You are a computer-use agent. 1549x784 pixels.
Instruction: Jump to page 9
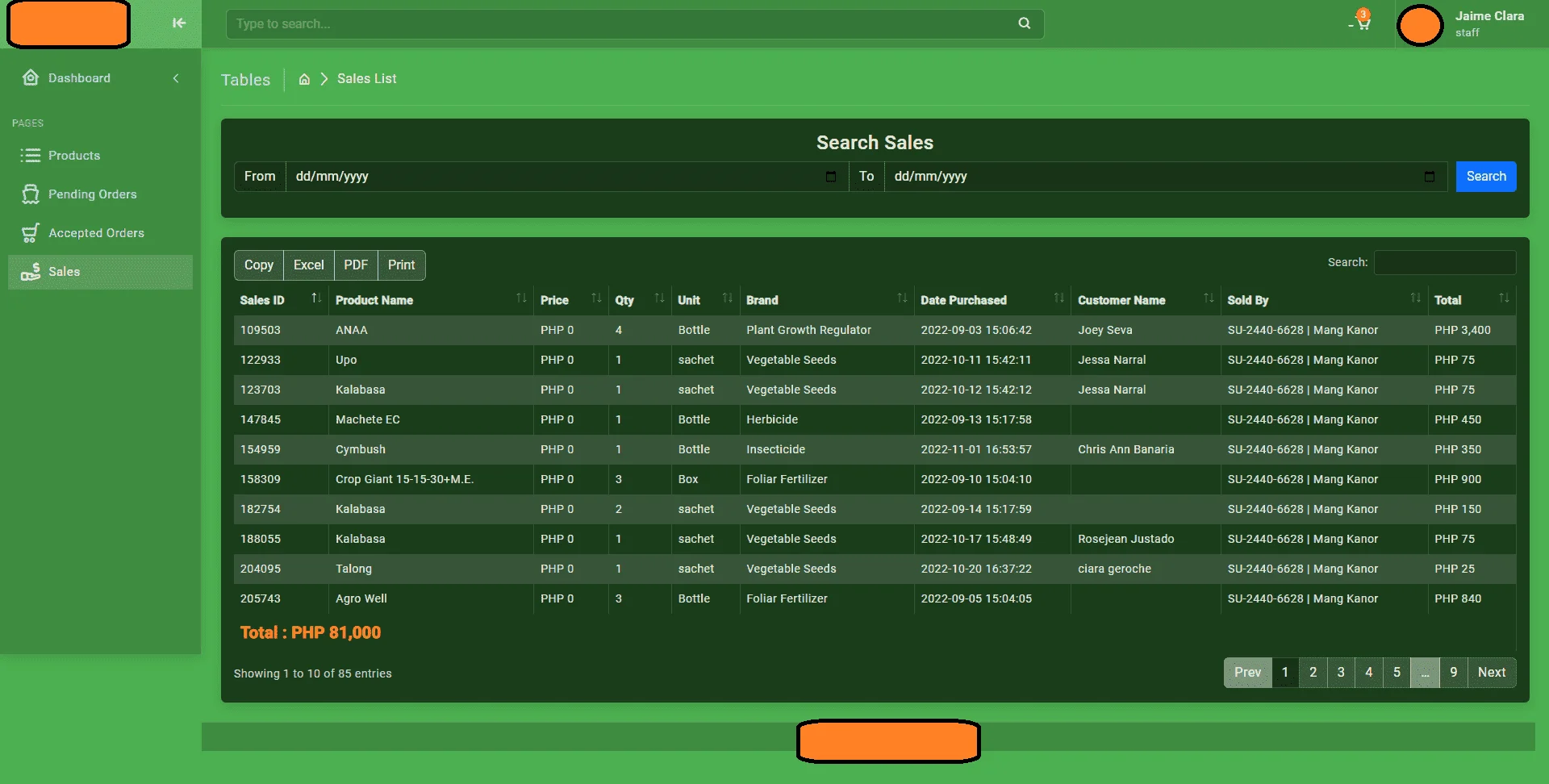[x=1454, y=673]
